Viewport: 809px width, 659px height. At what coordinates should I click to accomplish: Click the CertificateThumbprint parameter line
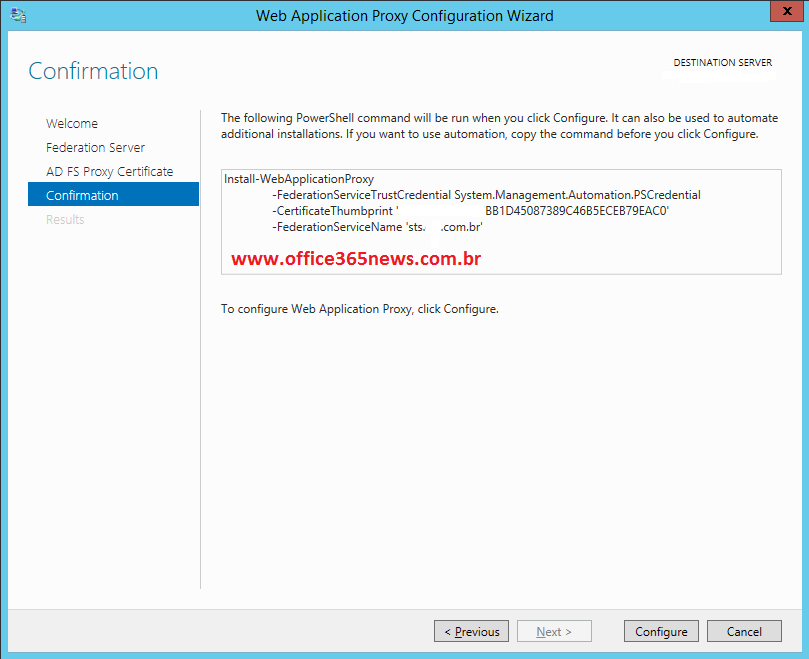coord(470,211)
